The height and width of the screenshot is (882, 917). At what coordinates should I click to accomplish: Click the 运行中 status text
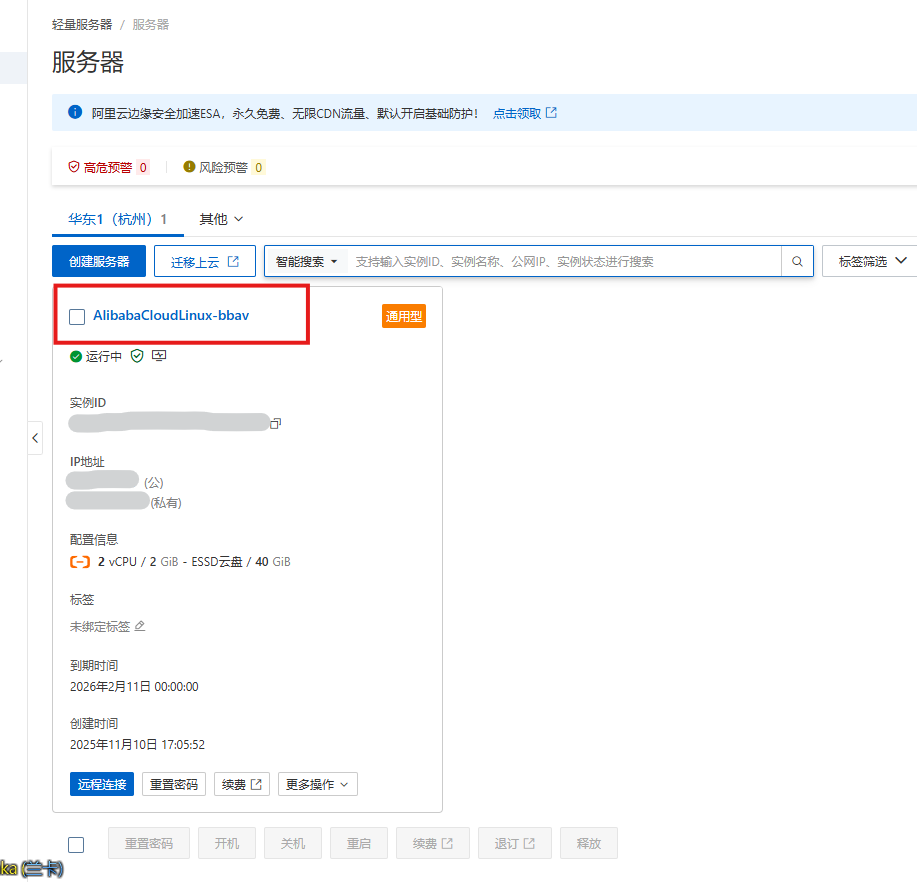click(x=104, y=357)
